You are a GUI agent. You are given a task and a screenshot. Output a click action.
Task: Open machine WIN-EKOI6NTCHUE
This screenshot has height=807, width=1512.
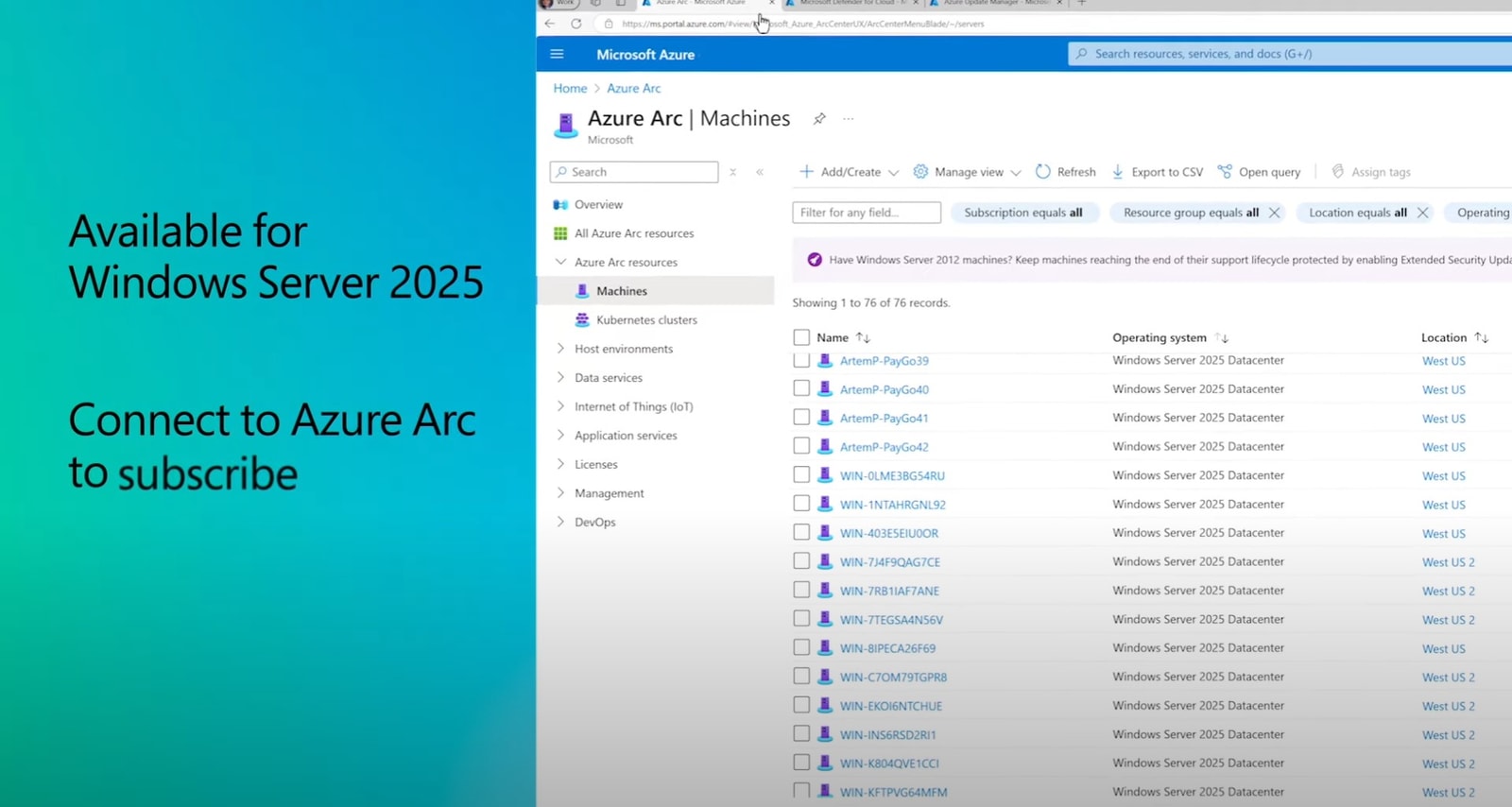(x=891, y=706)
